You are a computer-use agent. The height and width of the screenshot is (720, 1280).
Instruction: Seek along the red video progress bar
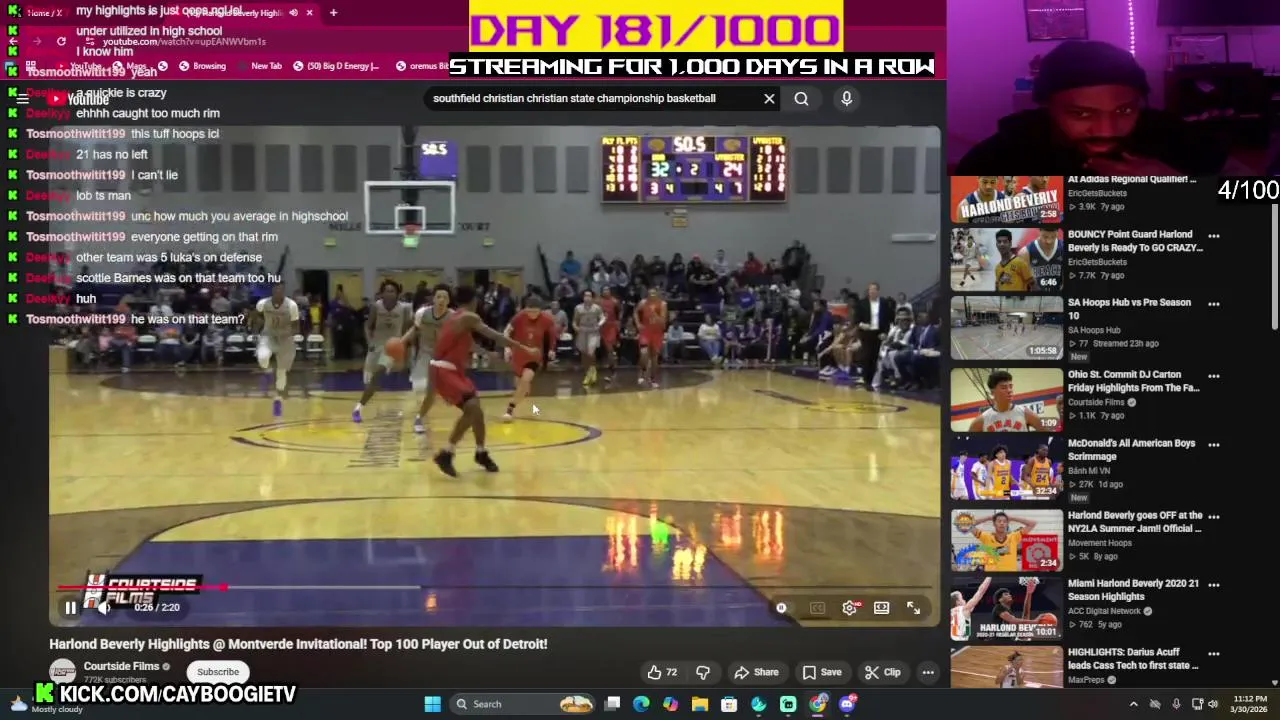click(x=495, y=588)
